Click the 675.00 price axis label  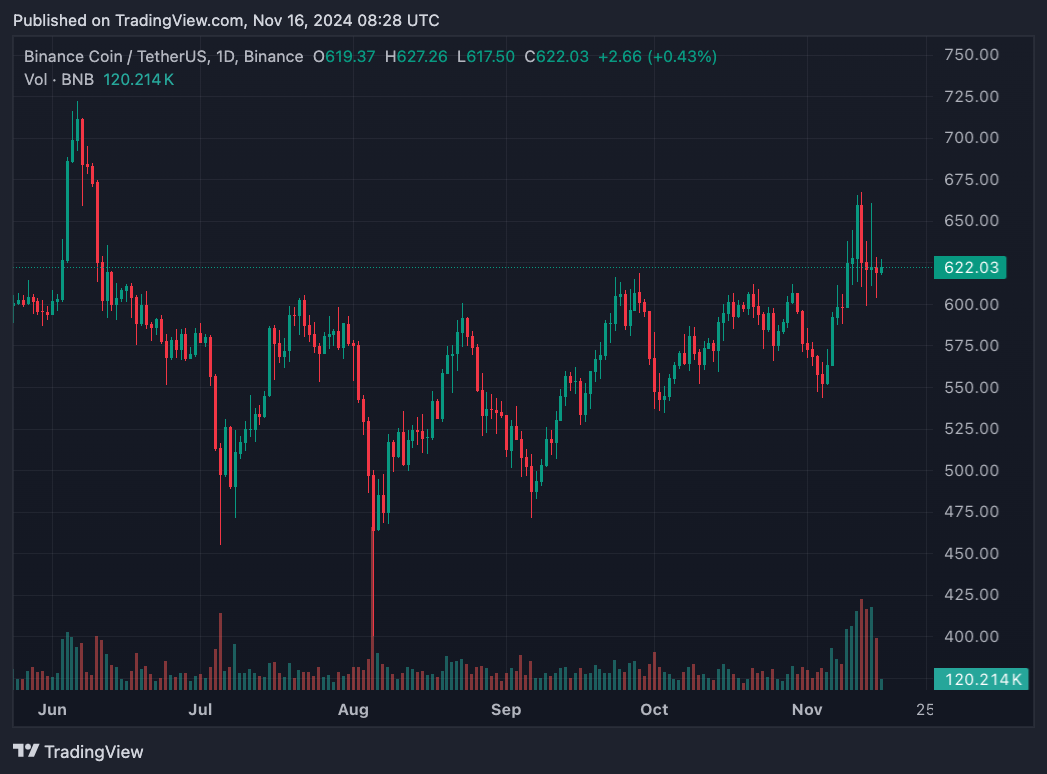click(972, 180)
